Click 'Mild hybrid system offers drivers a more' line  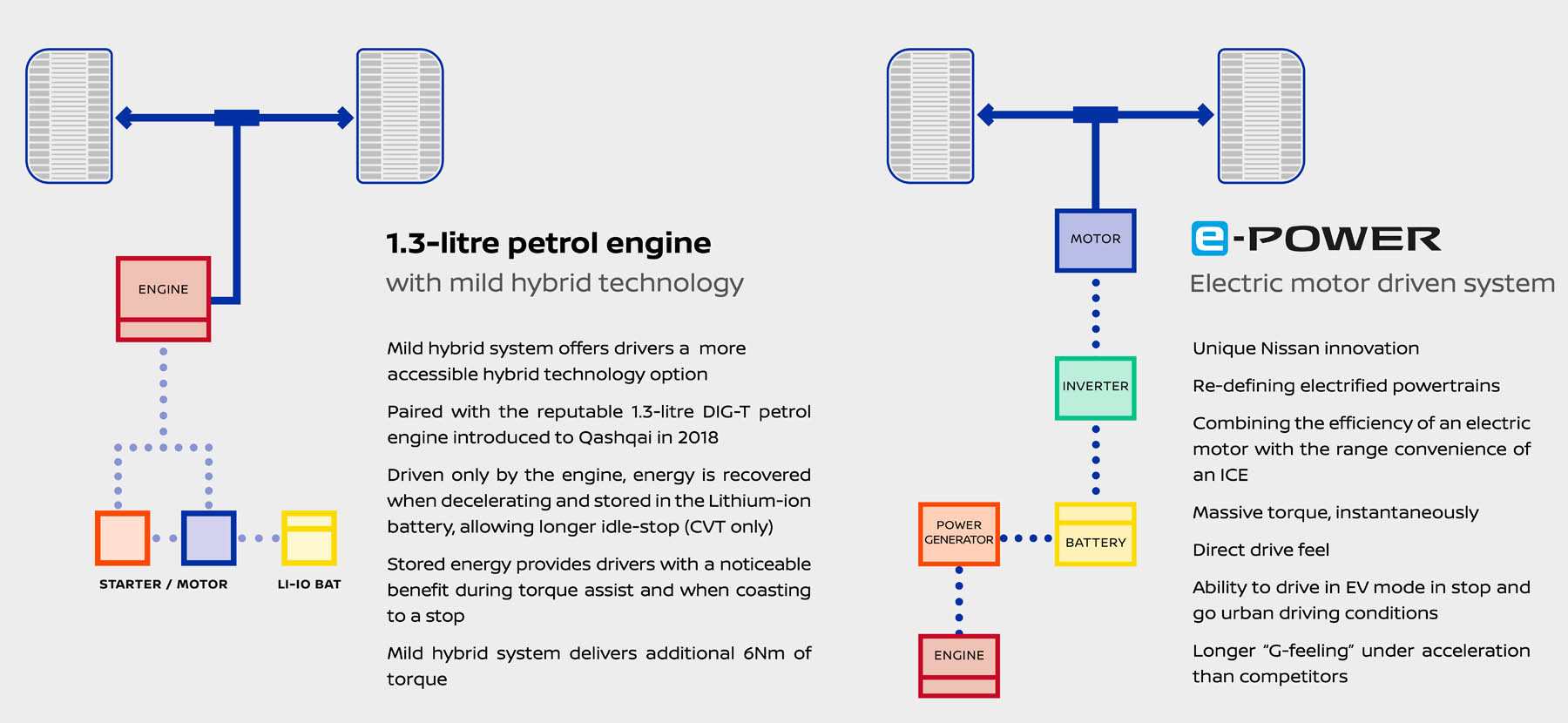[566, 348]
